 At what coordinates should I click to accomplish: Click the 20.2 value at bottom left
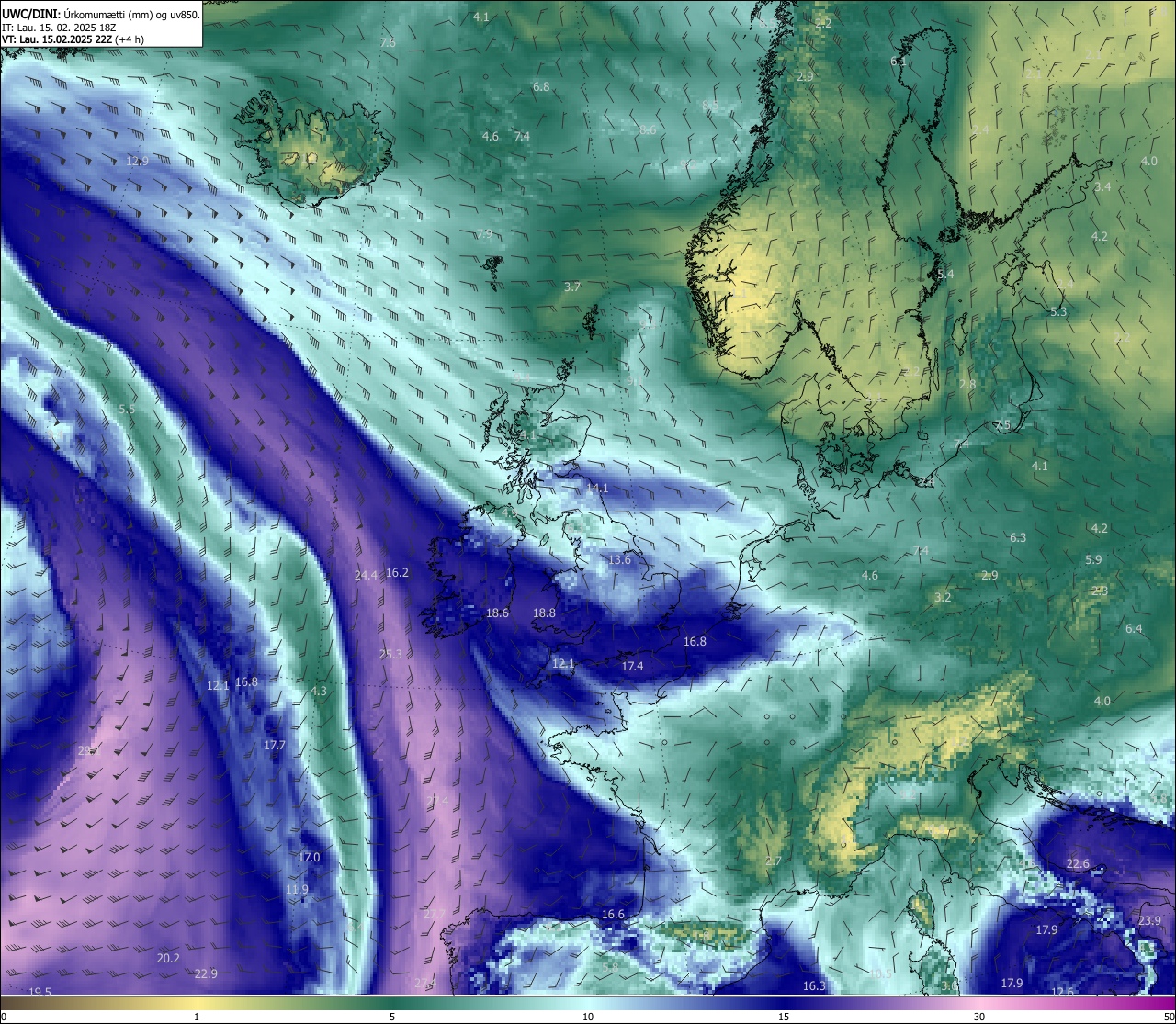(x=168, y=958)
